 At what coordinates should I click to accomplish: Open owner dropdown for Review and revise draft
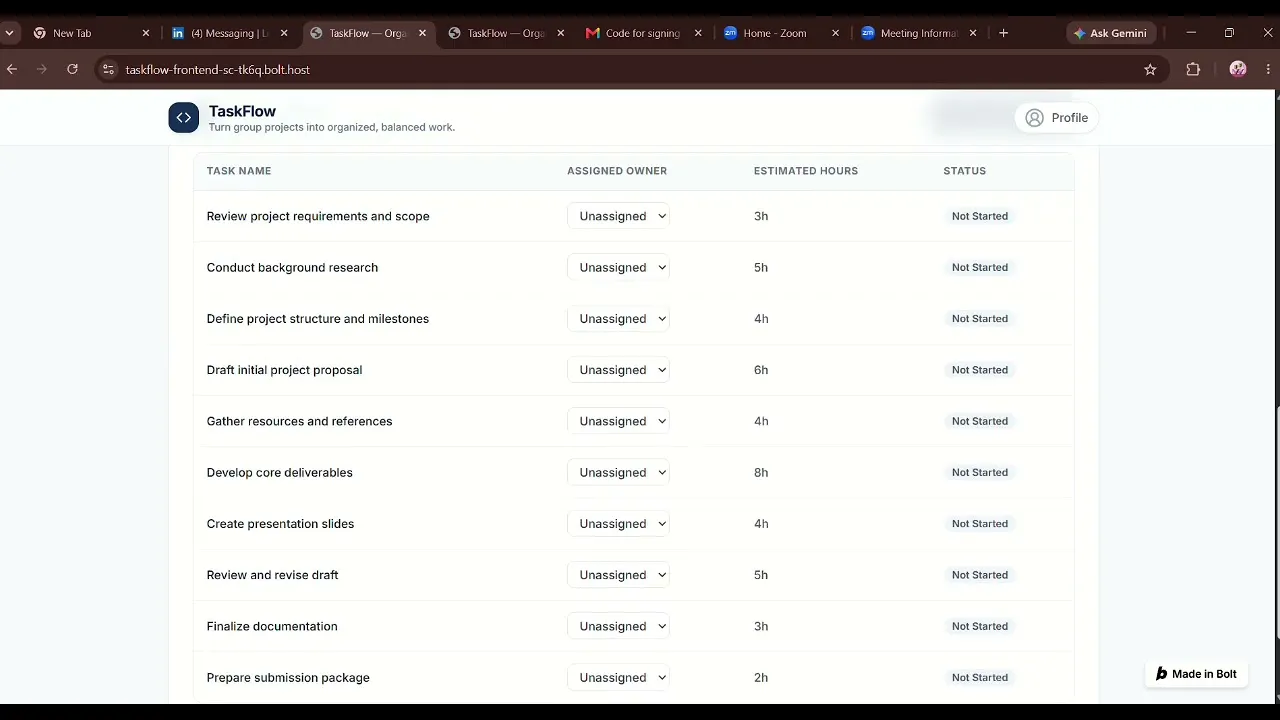tap(618, 575)
